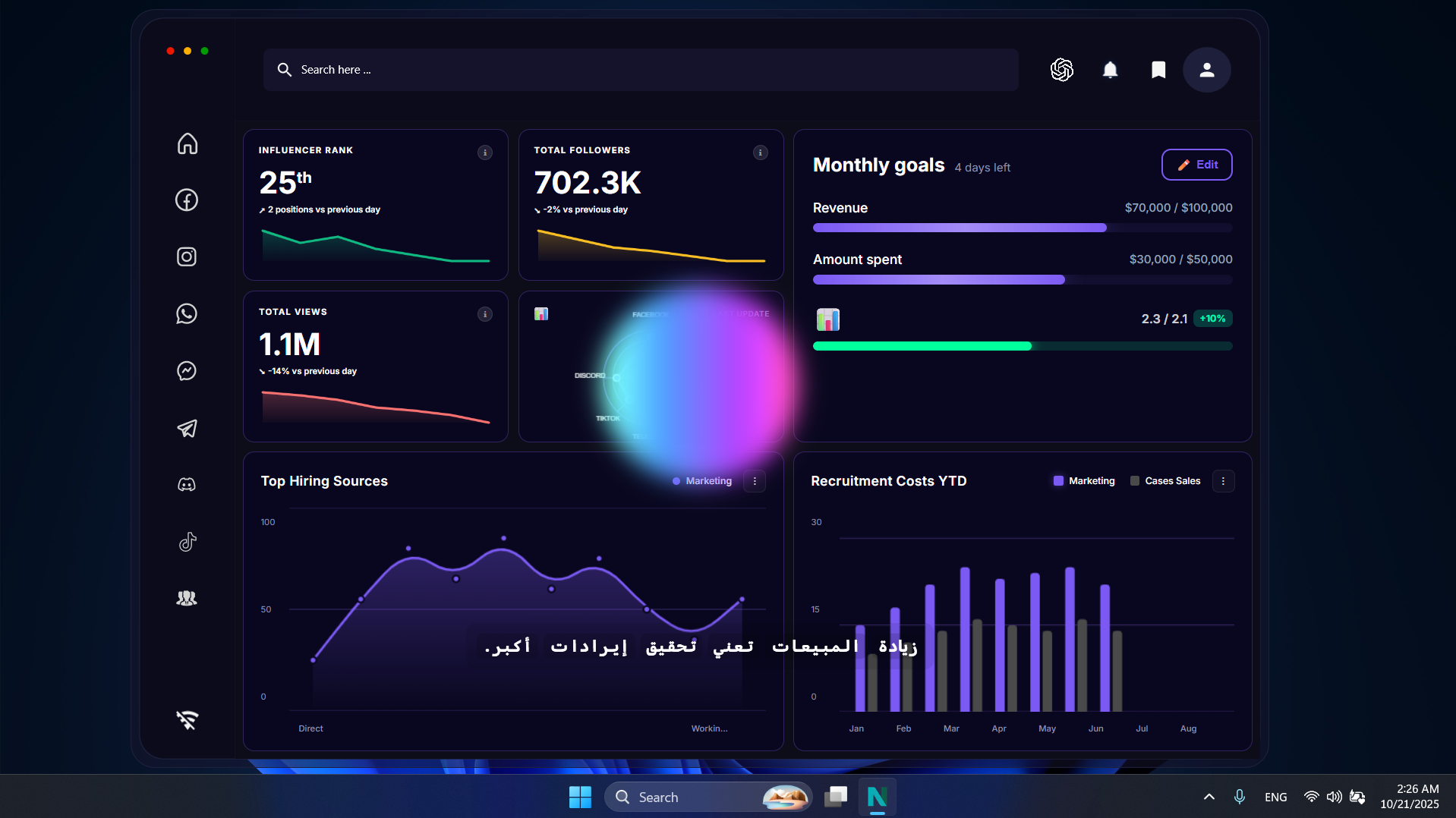Go to Home in the sidebar
This screenshot has width=1456, height=818.
186,143
